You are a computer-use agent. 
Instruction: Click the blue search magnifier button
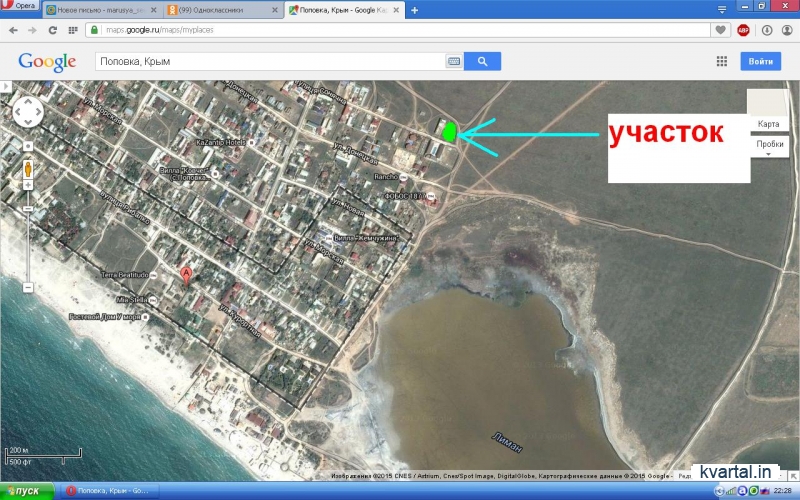[x=482, y=62]
